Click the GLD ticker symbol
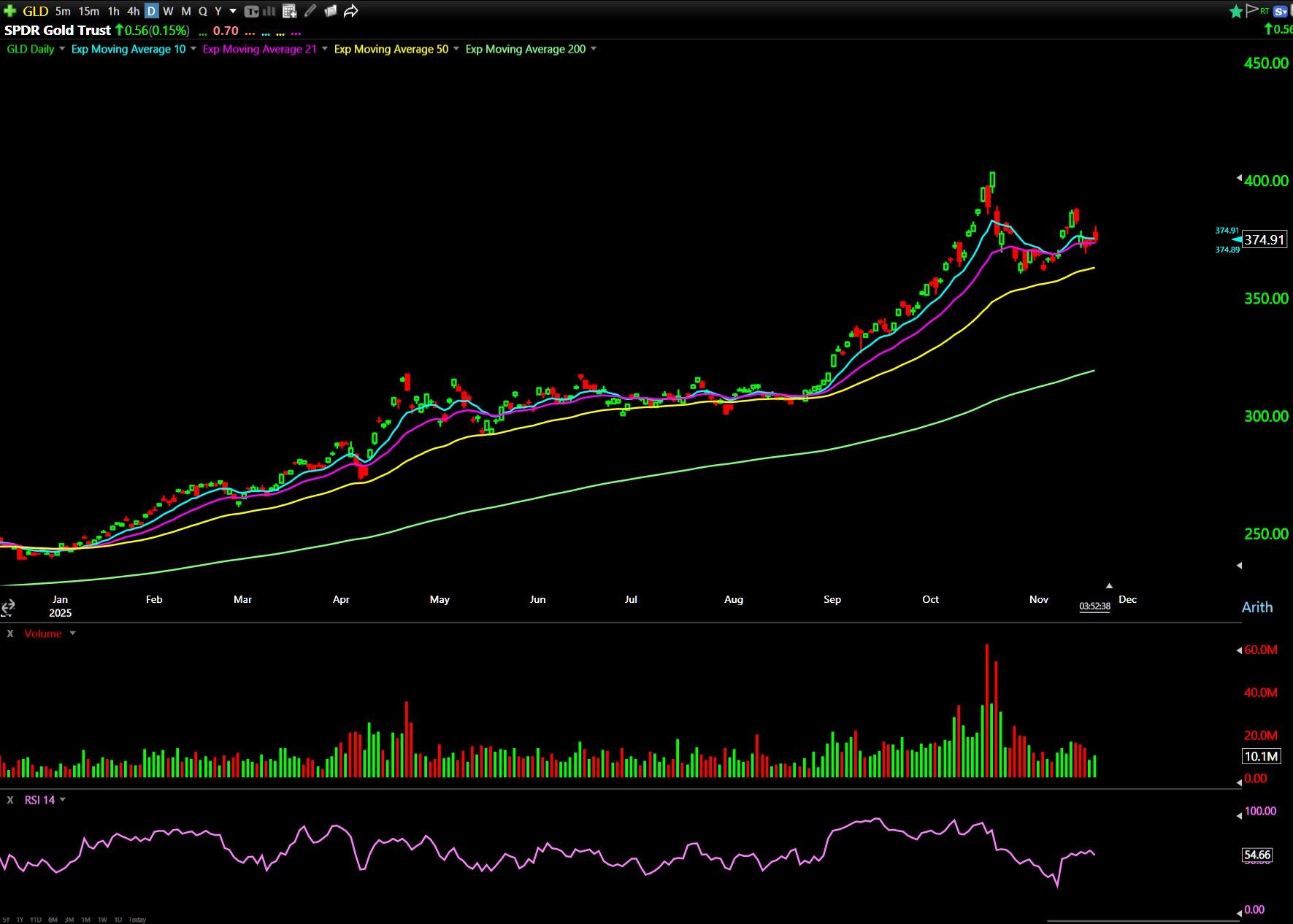This screenshot has width=1293, height=924. click(35, 11)
